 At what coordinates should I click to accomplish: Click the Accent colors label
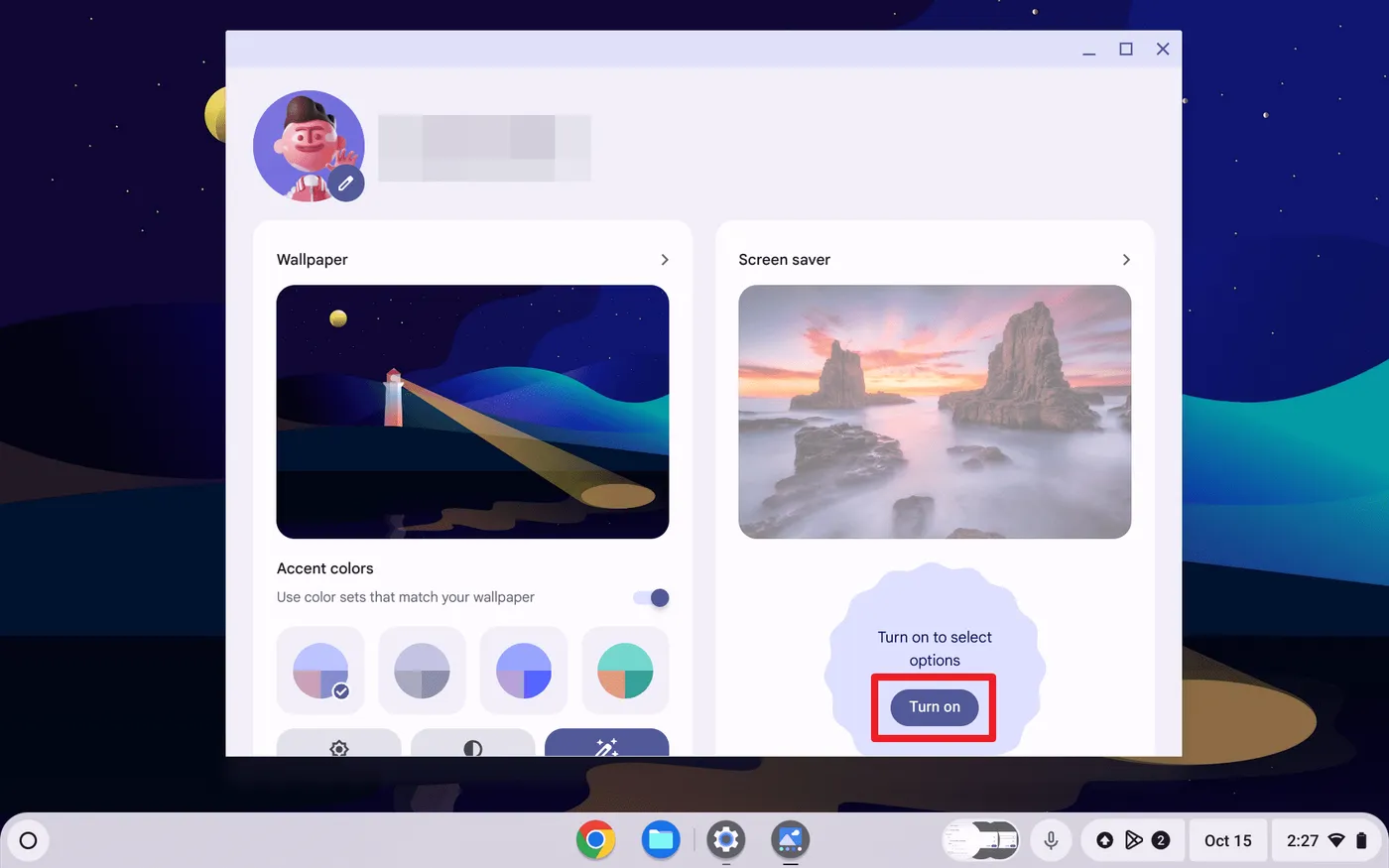pos(325,568)
